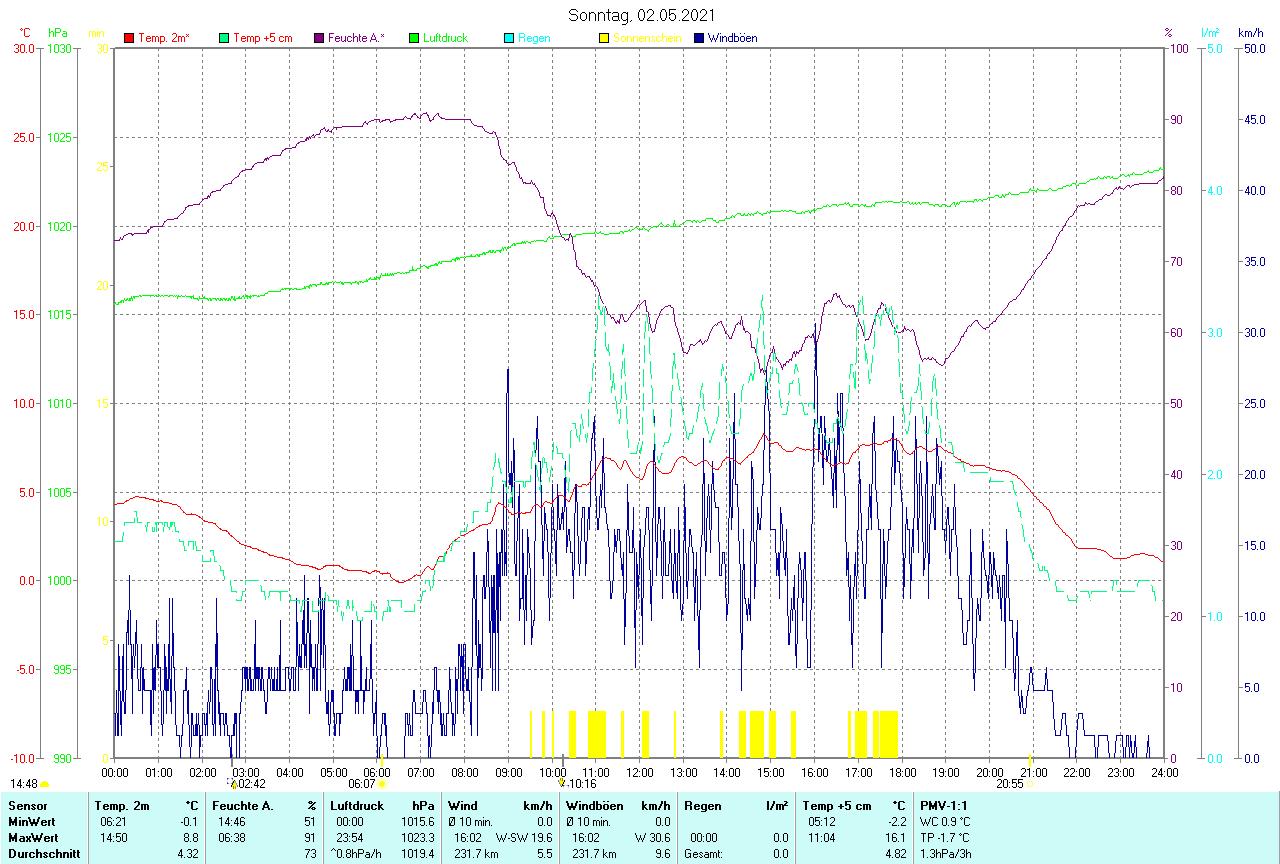Select the 'Sonnenschein' legend label
The height and width of the screenshot is (864, 1280).
647,38
